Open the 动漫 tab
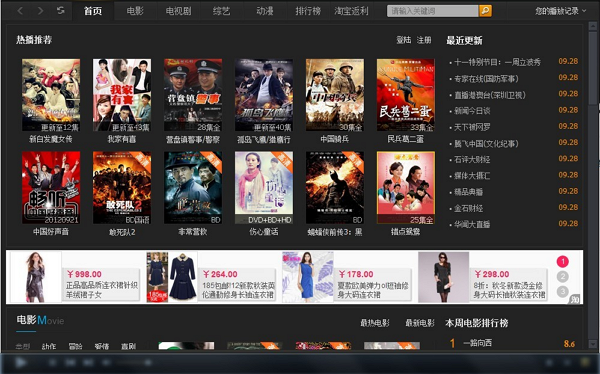This screenshot has width=600, height=374. point(265,11)
